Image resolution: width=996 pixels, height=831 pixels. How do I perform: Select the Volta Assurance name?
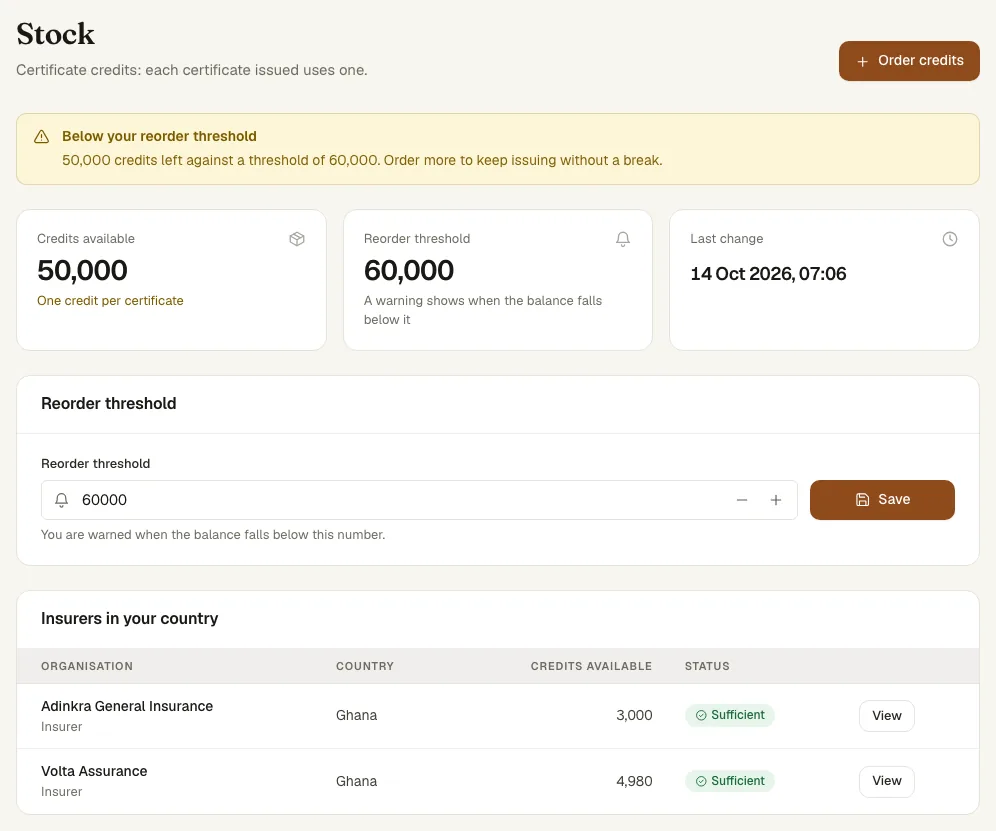[94, 771]
